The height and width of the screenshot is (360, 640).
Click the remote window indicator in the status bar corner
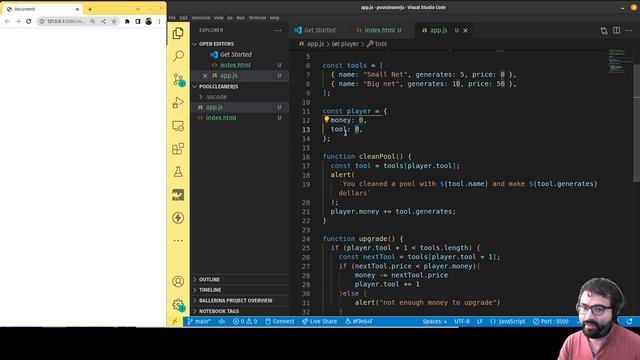click(175, 321)
